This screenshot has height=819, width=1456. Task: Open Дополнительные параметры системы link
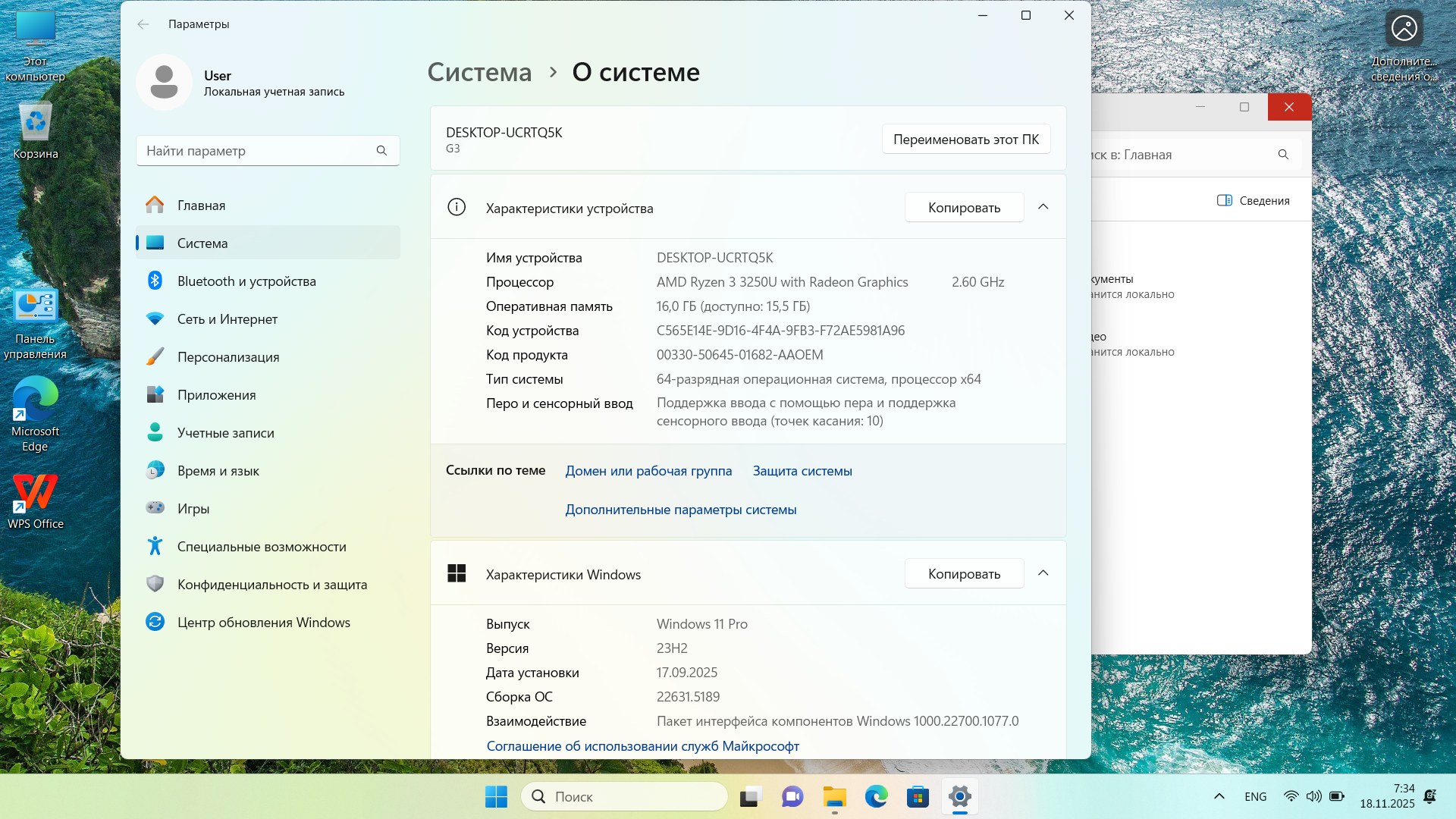point(680,510)
